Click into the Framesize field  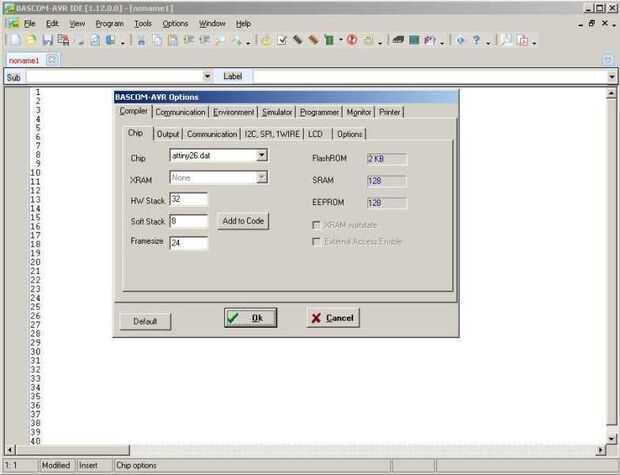[189, 243]
